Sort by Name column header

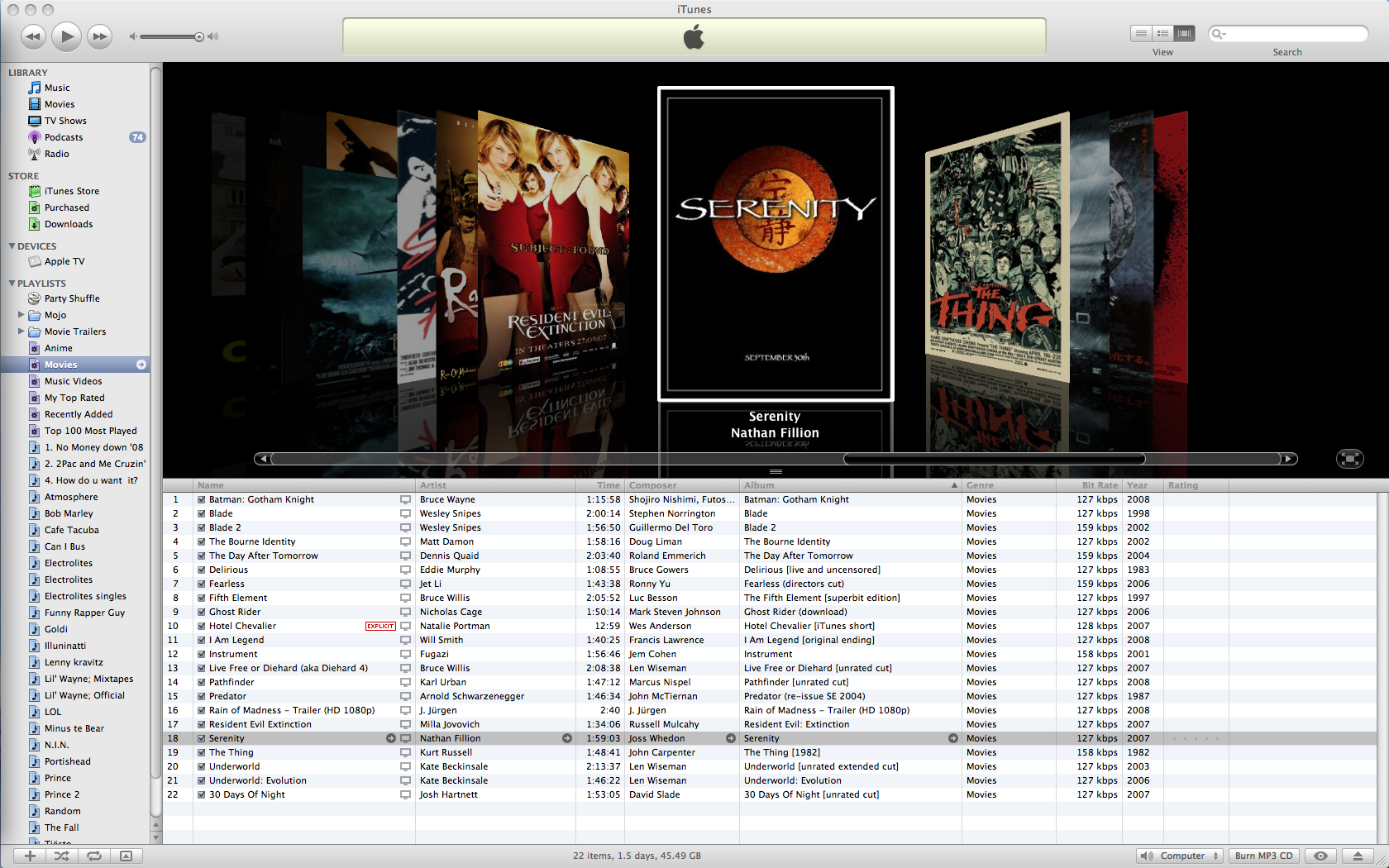tap(303, 485)
